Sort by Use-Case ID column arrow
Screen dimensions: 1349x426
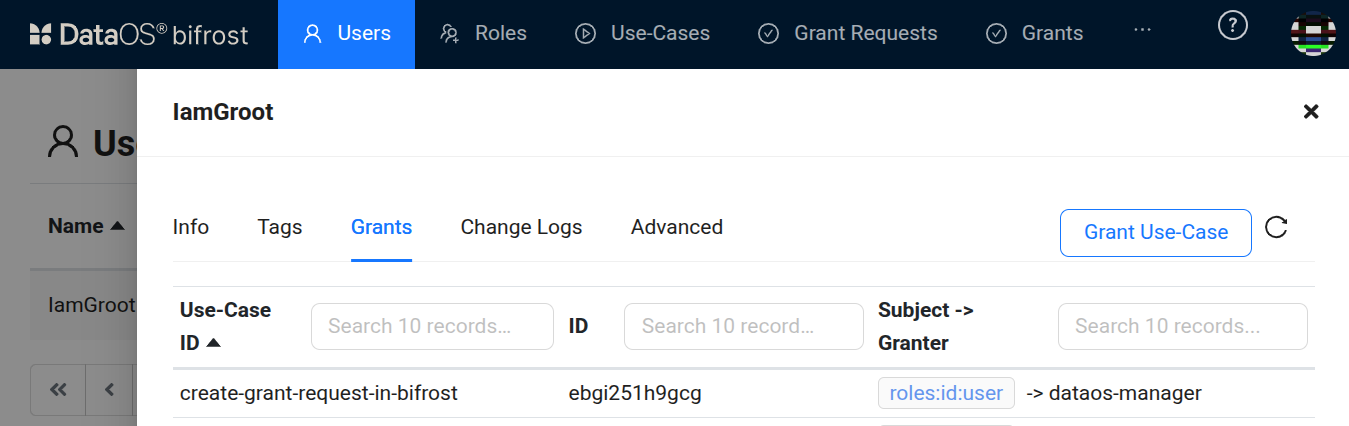214,344
